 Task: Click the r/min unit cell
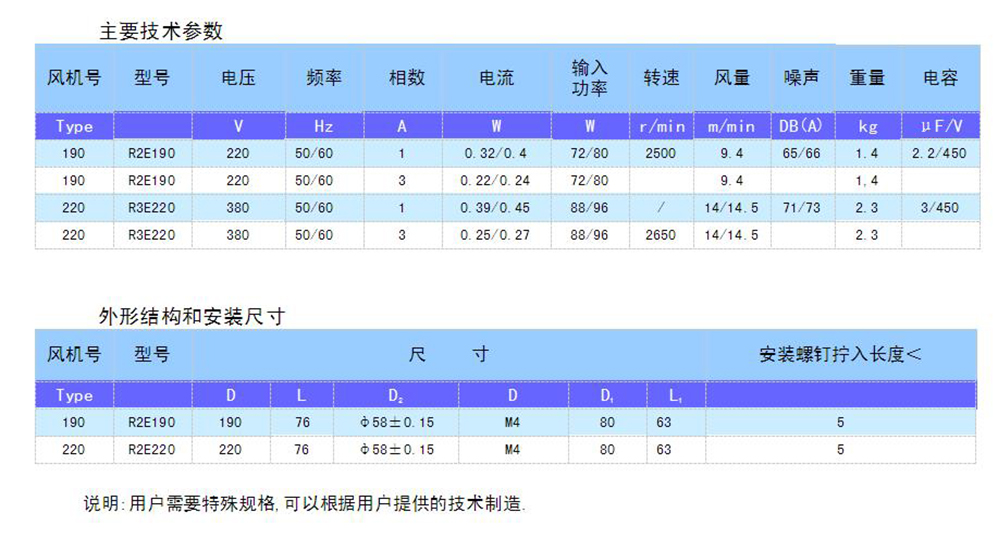(x=661, y=127)
